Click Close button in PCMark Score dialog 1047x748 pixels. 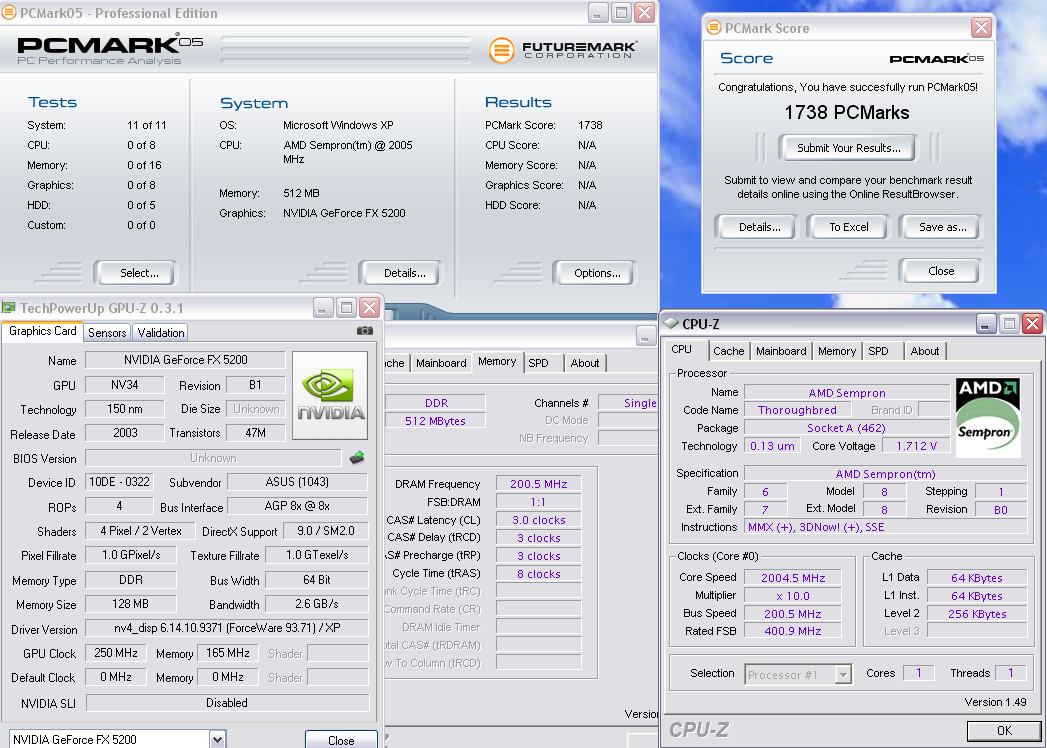(941, 270)
